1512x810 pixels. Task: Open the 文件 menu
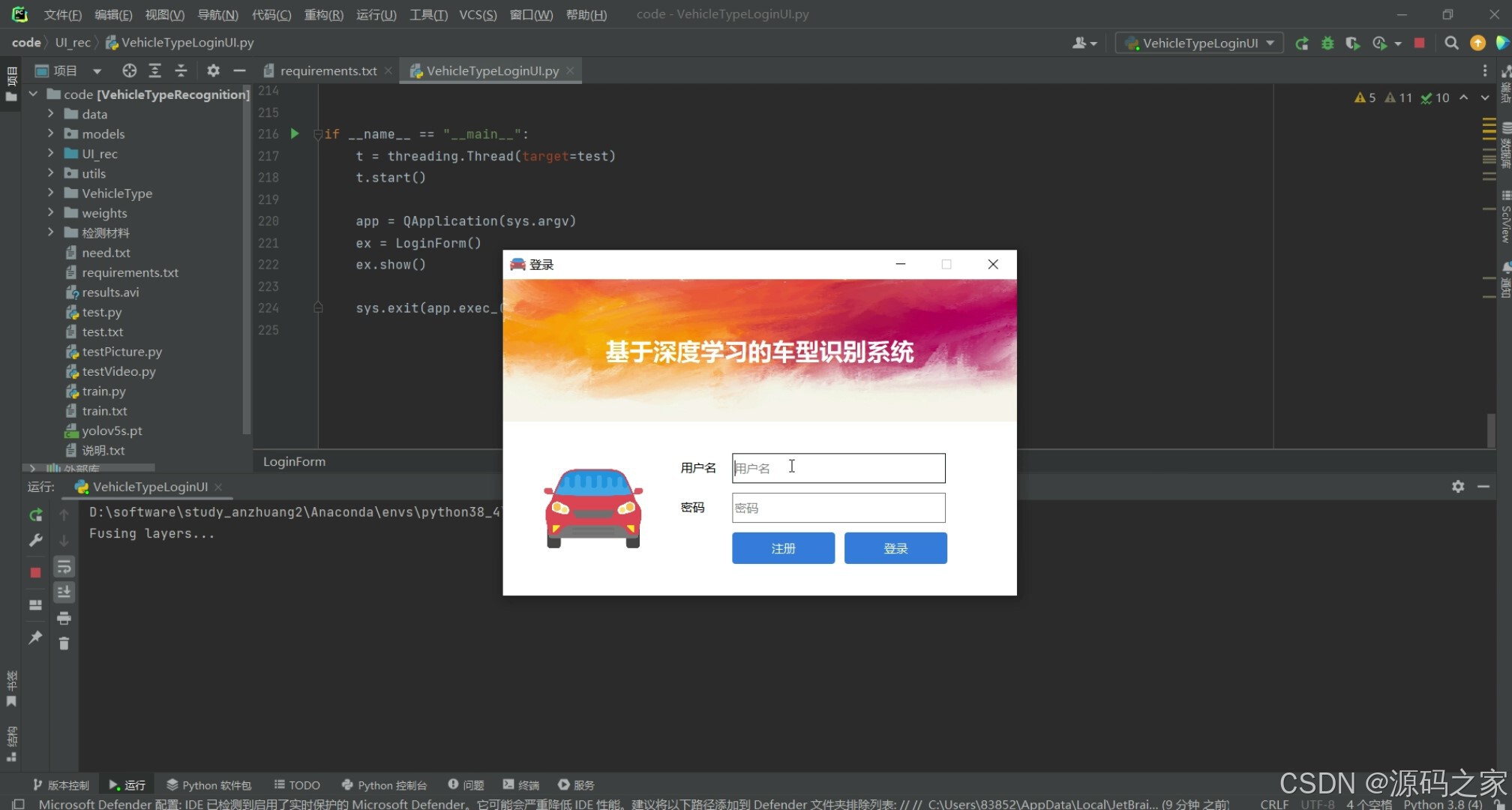[x=62, y=14]
